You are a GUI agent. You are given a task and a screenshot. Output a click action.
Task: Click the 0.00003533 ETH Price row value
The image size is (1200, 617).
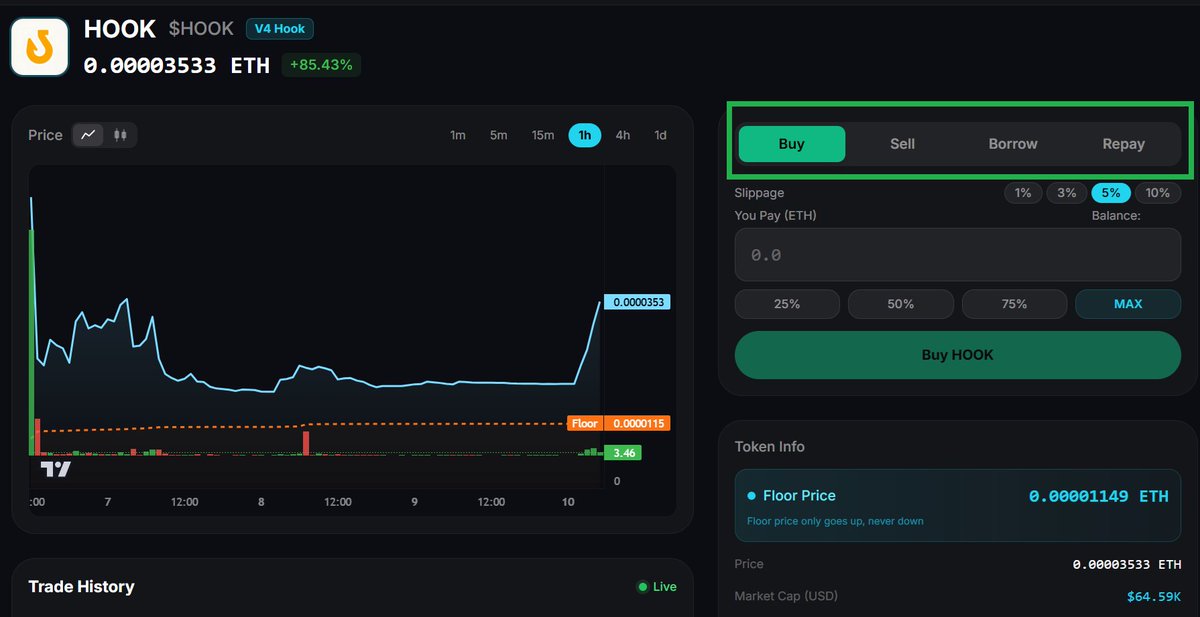[1127, 565]
